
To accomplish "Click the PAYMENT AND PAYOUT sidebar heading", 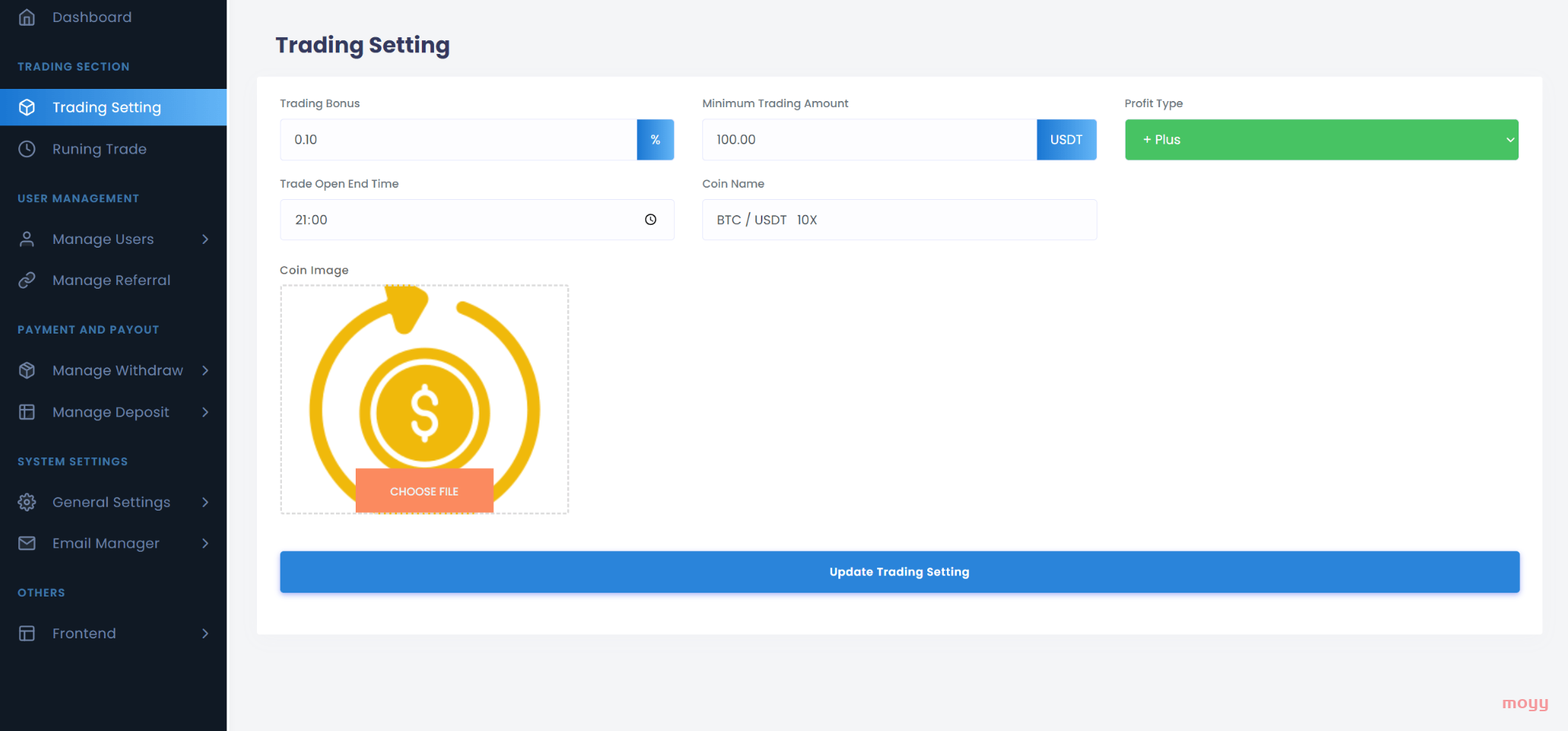I will click(88, 330).
